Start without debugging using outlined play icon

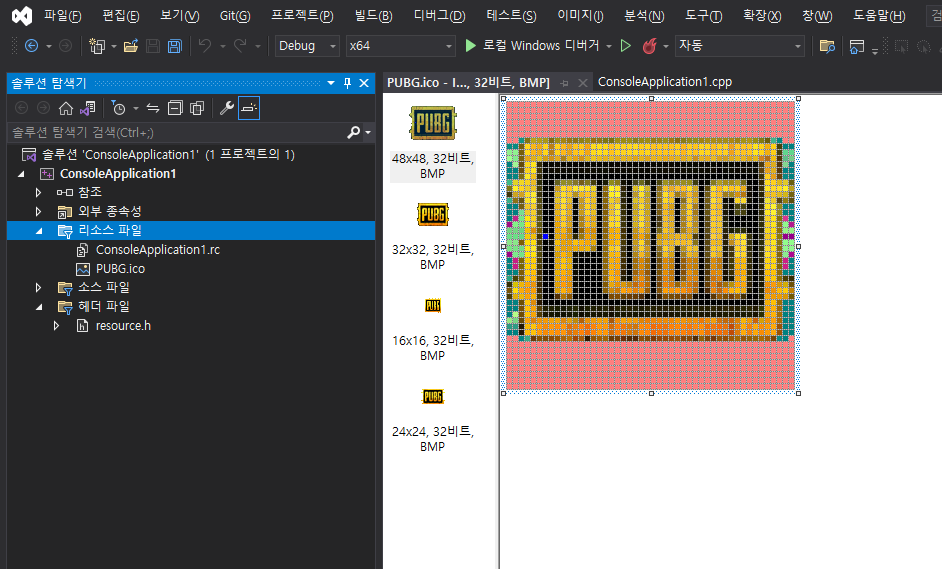click(625, 46)
